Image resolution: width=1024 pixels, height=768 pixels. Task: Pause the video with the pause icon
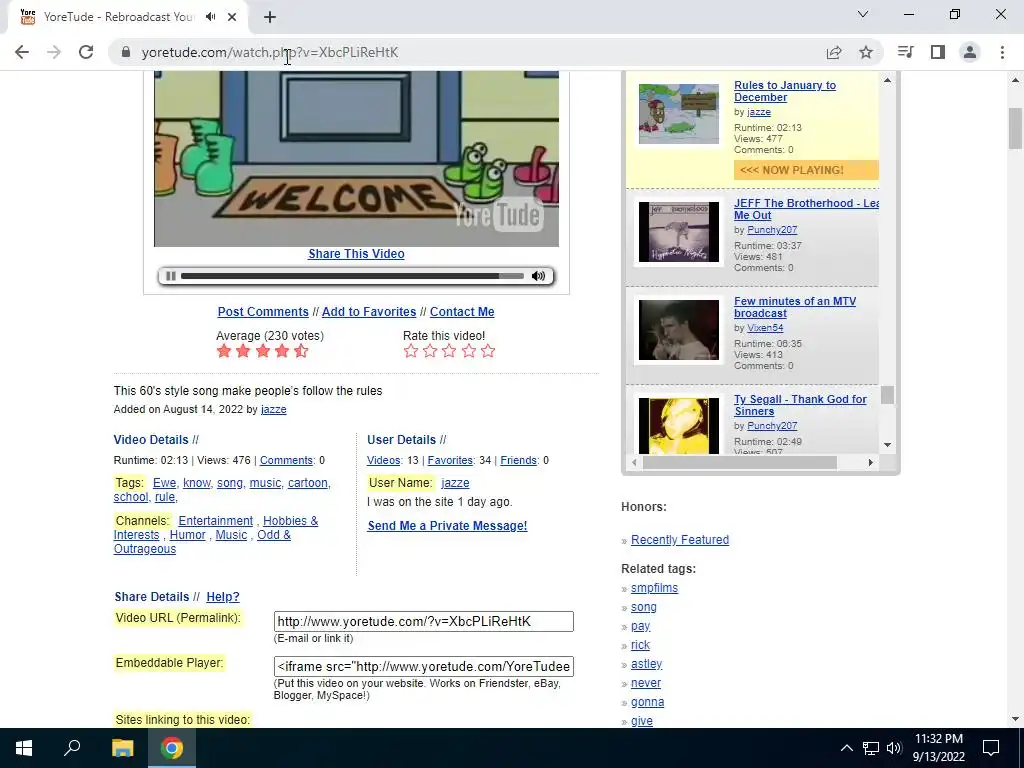click(x=170, y=276)
